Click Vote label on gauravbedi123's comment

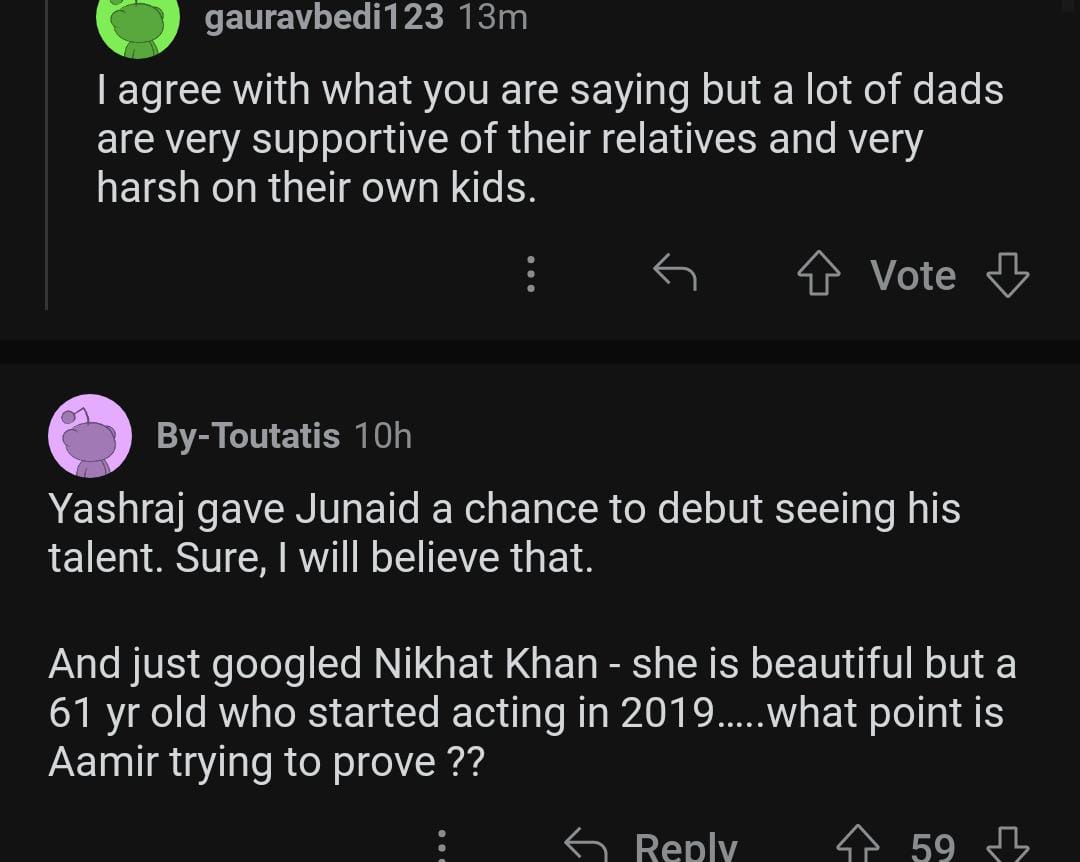click(x=912, y=275)
